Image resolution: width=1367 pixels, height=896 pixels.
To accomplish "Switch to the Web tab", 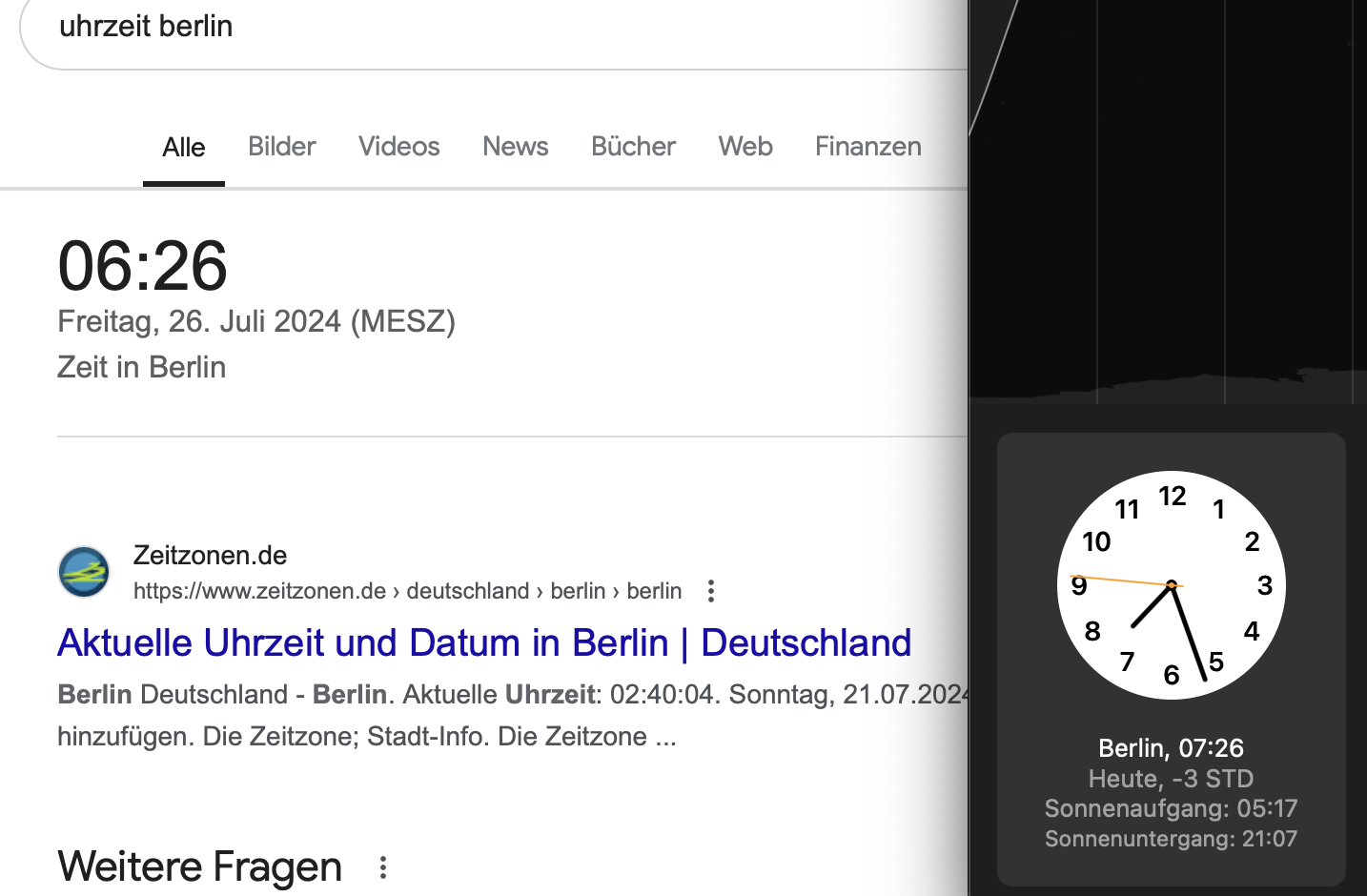I will [745, 147].
